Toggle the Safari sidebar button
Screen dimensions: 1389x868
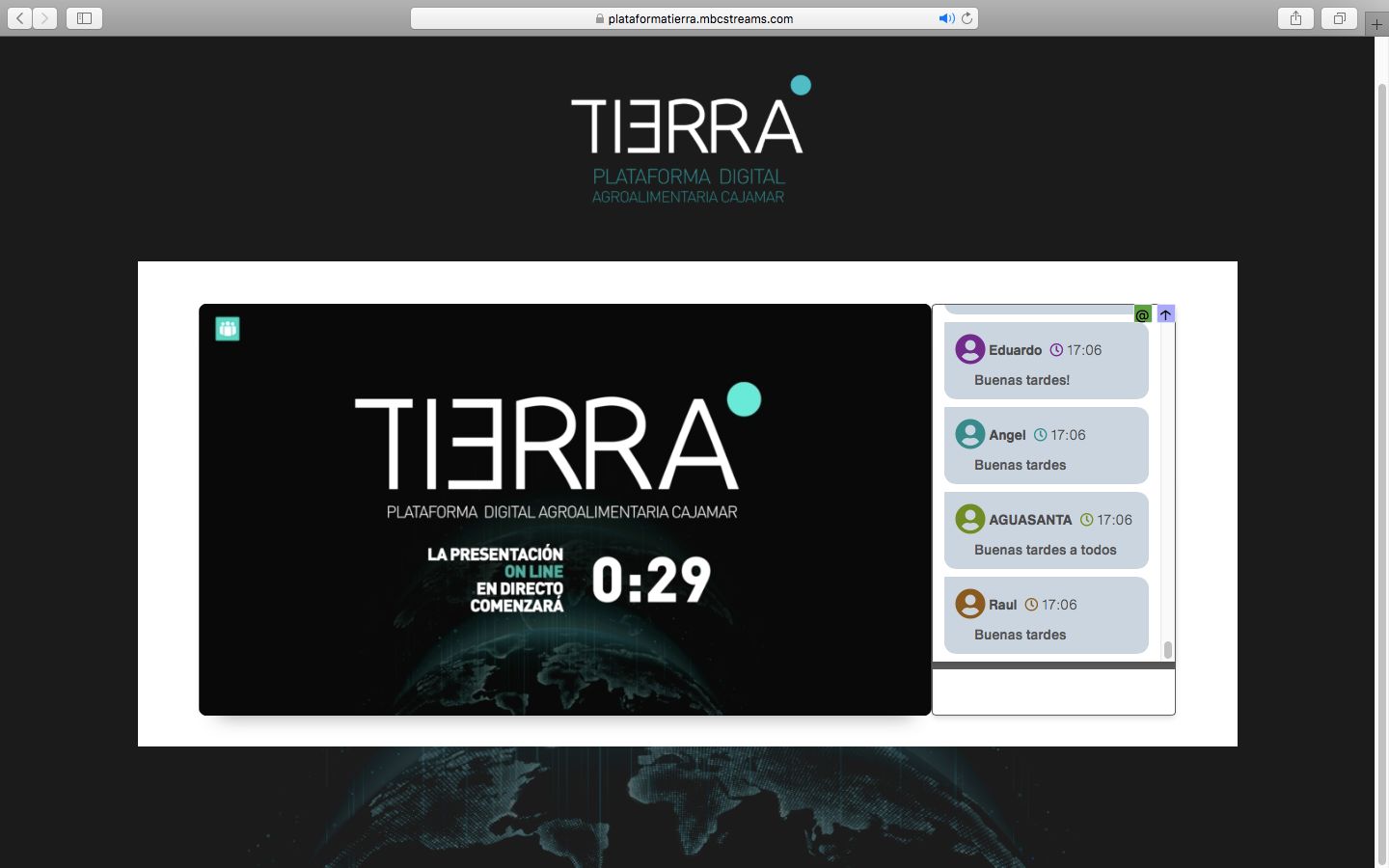pyautogui.click(x=84, y=18)
